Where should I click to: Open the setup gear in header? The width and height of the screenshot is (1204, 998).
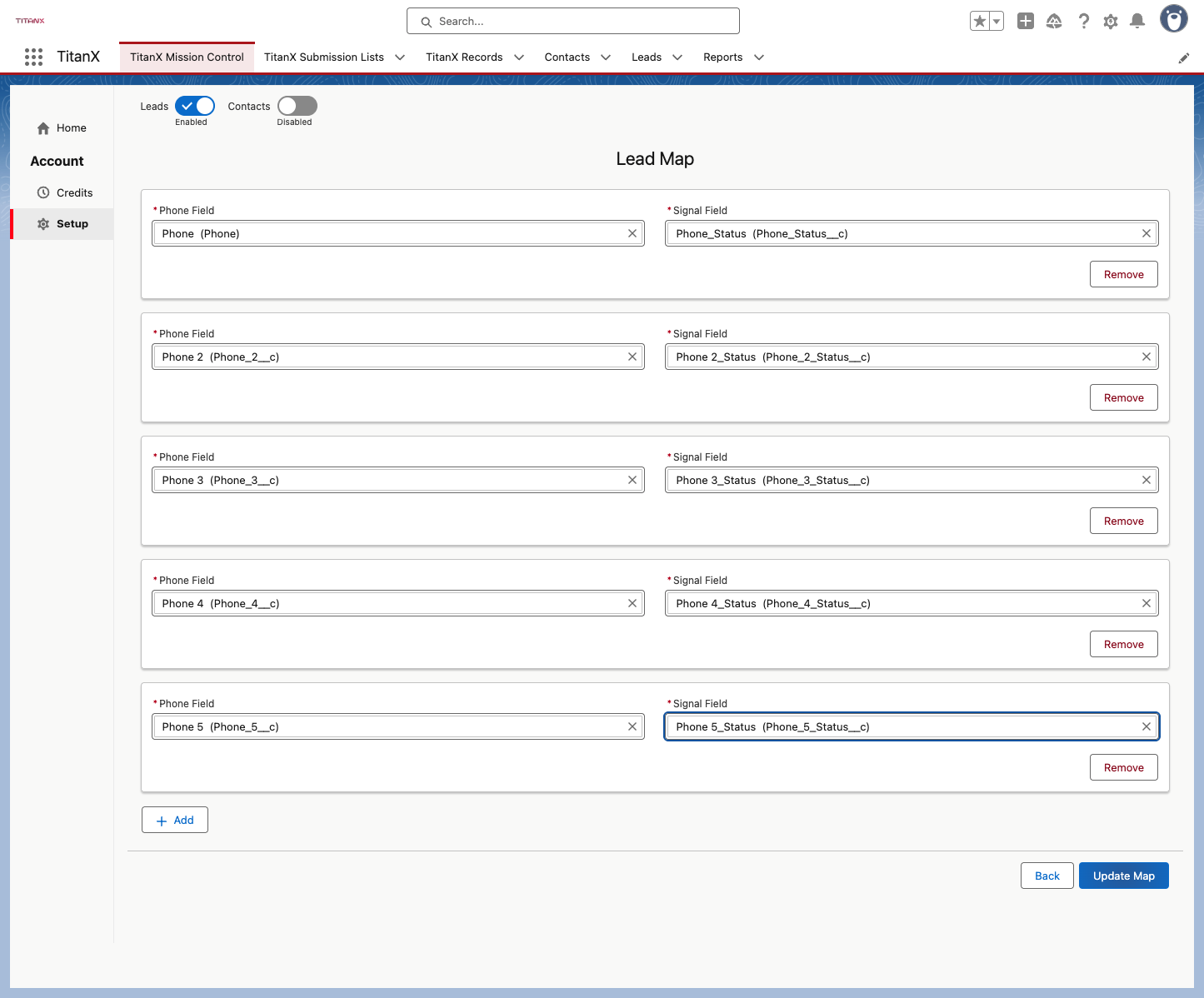pos(1111,22)
